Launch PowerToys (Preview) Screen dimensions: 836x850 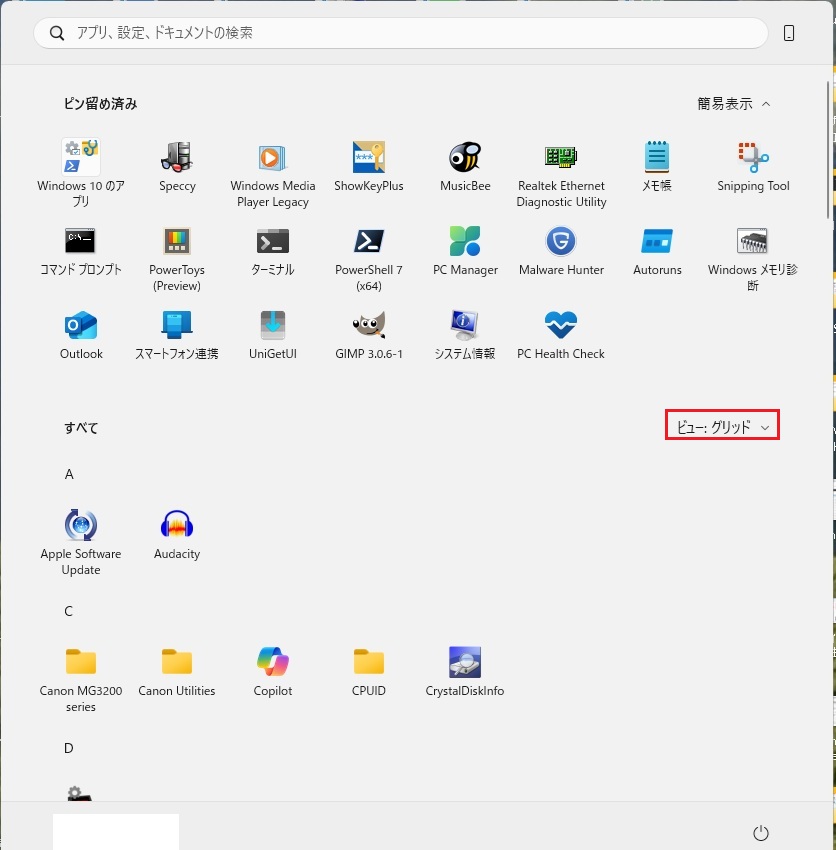pos(177,257)
